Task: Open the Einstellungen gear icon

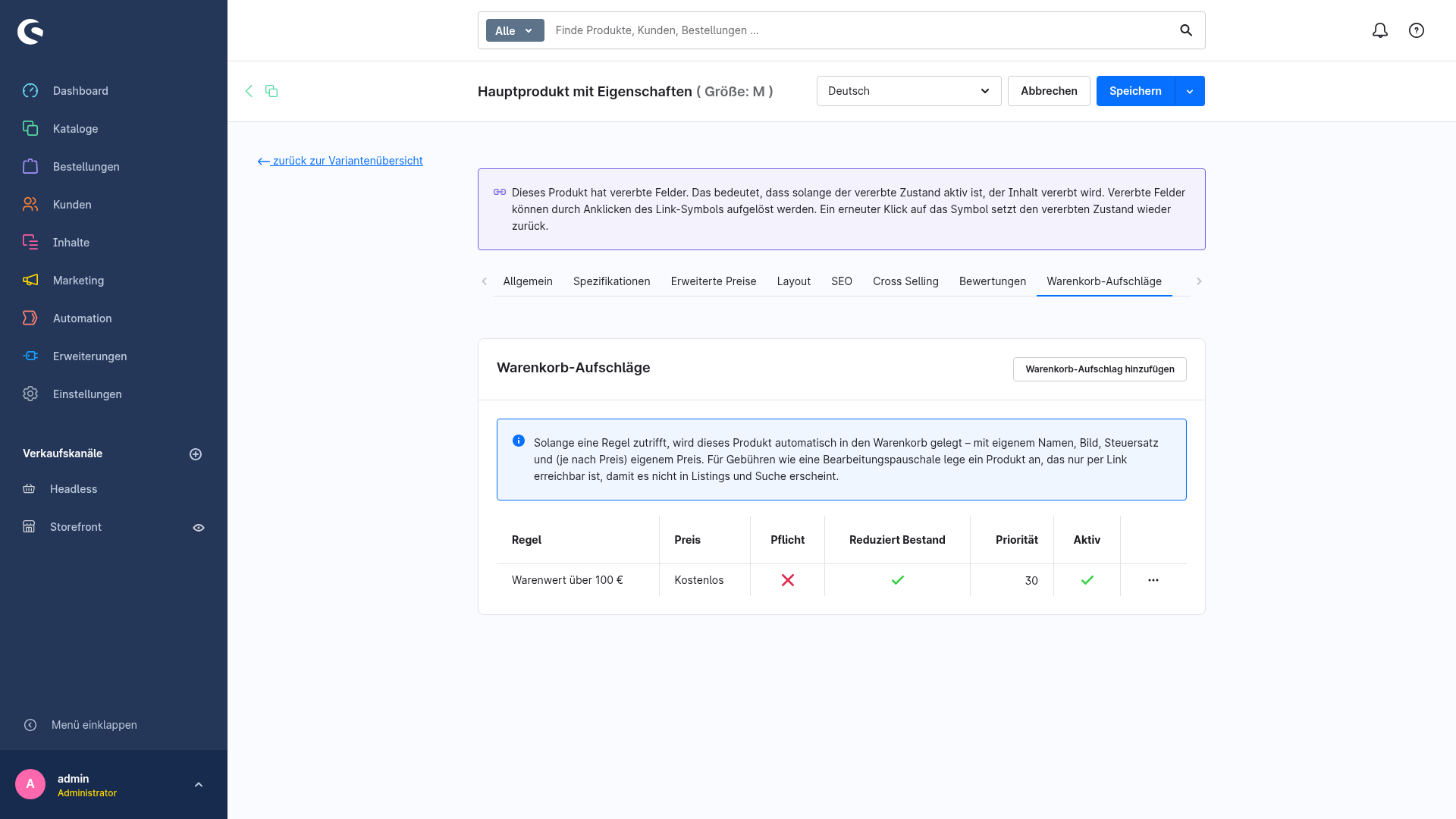Action: (x=30, y=394)
